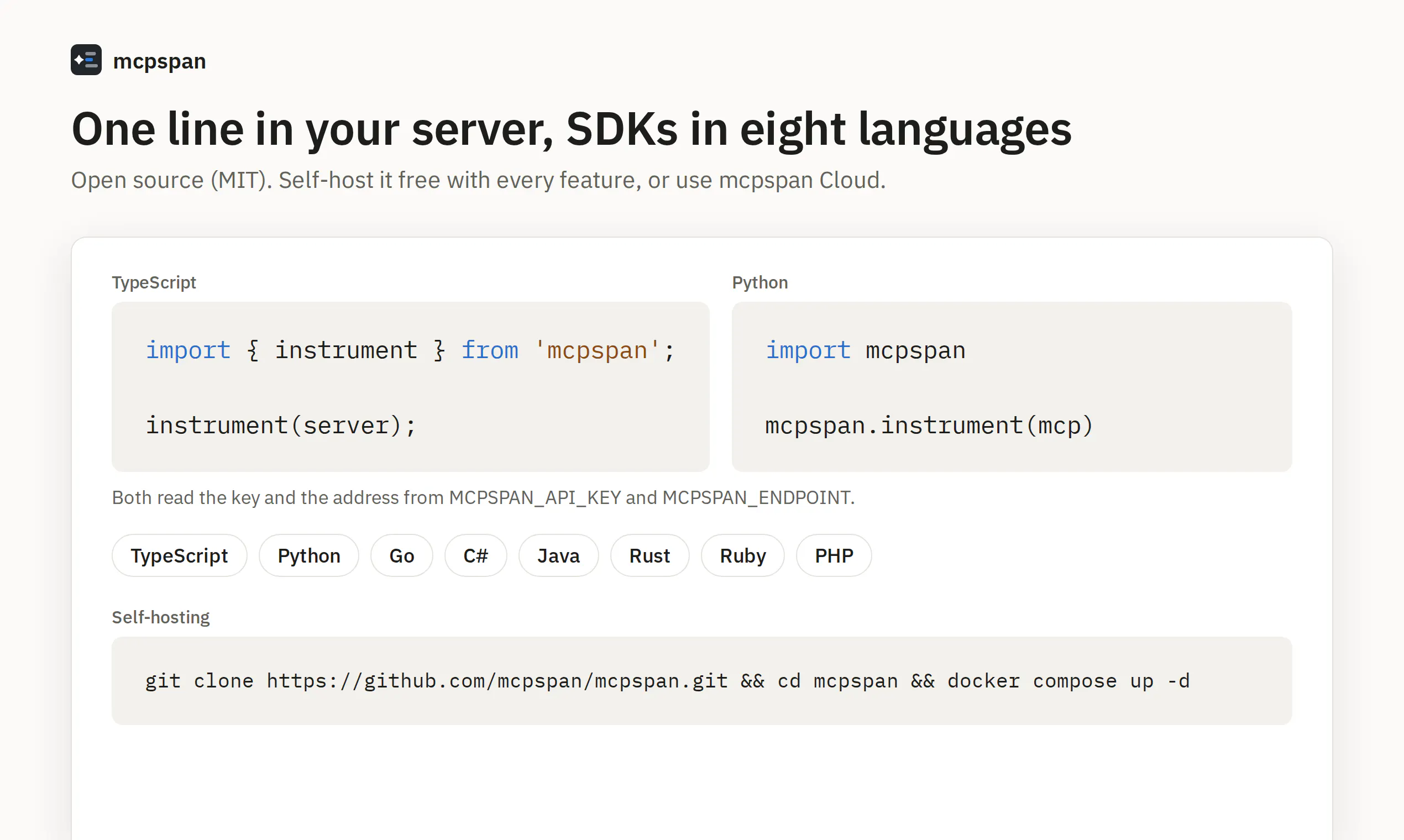Click the page heading about eight languages
This screenshot has height=840, width=1404.
click(572, 130)
